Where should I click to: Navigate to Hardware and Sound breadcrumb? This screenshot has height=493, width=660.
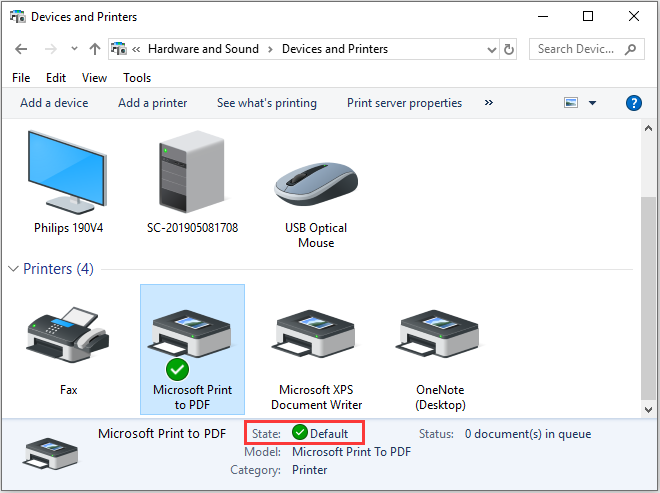203,49
